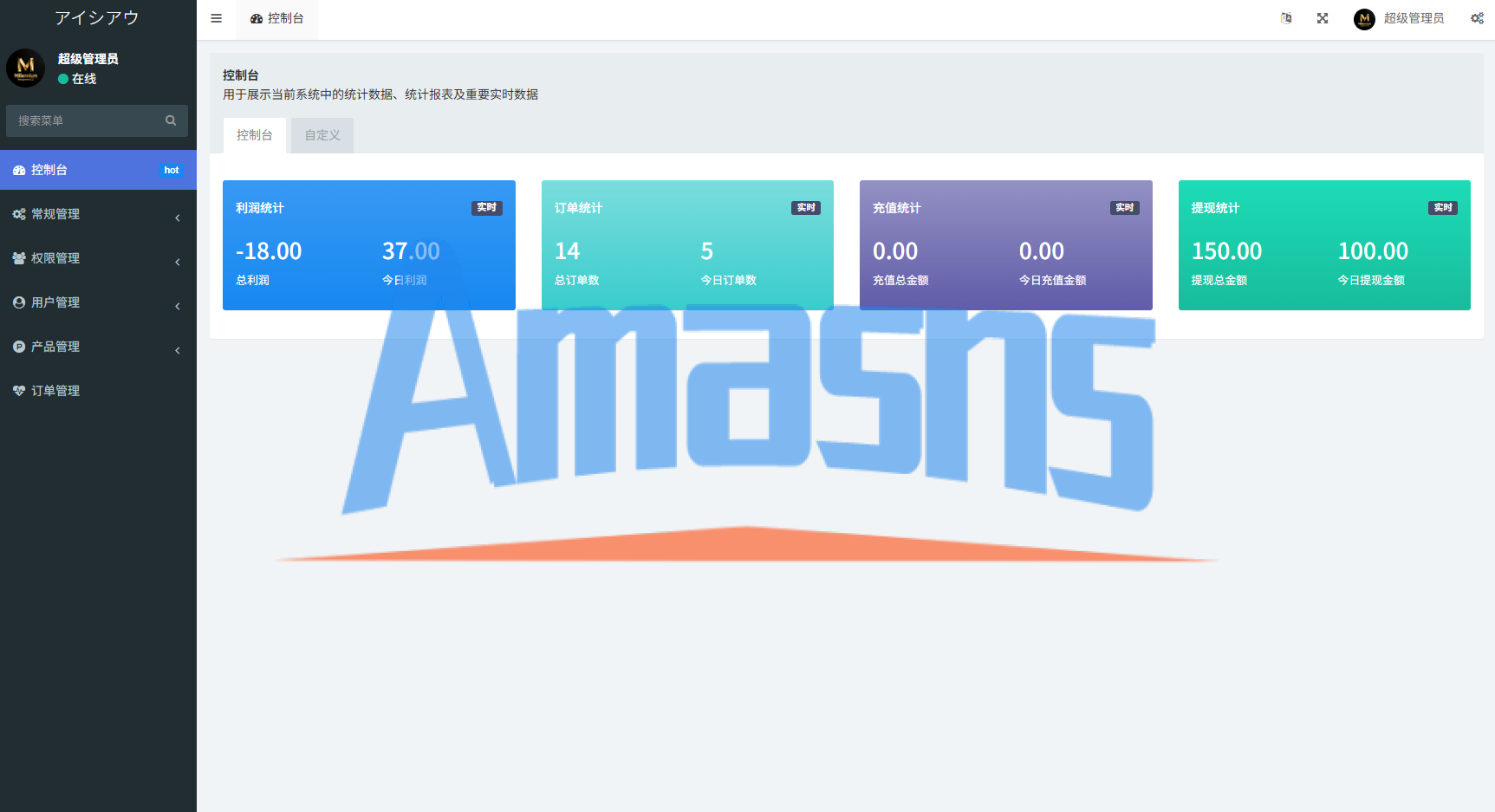Click the P icon next to 产品管理
The image size is (1495, 812).
(19, 347)
